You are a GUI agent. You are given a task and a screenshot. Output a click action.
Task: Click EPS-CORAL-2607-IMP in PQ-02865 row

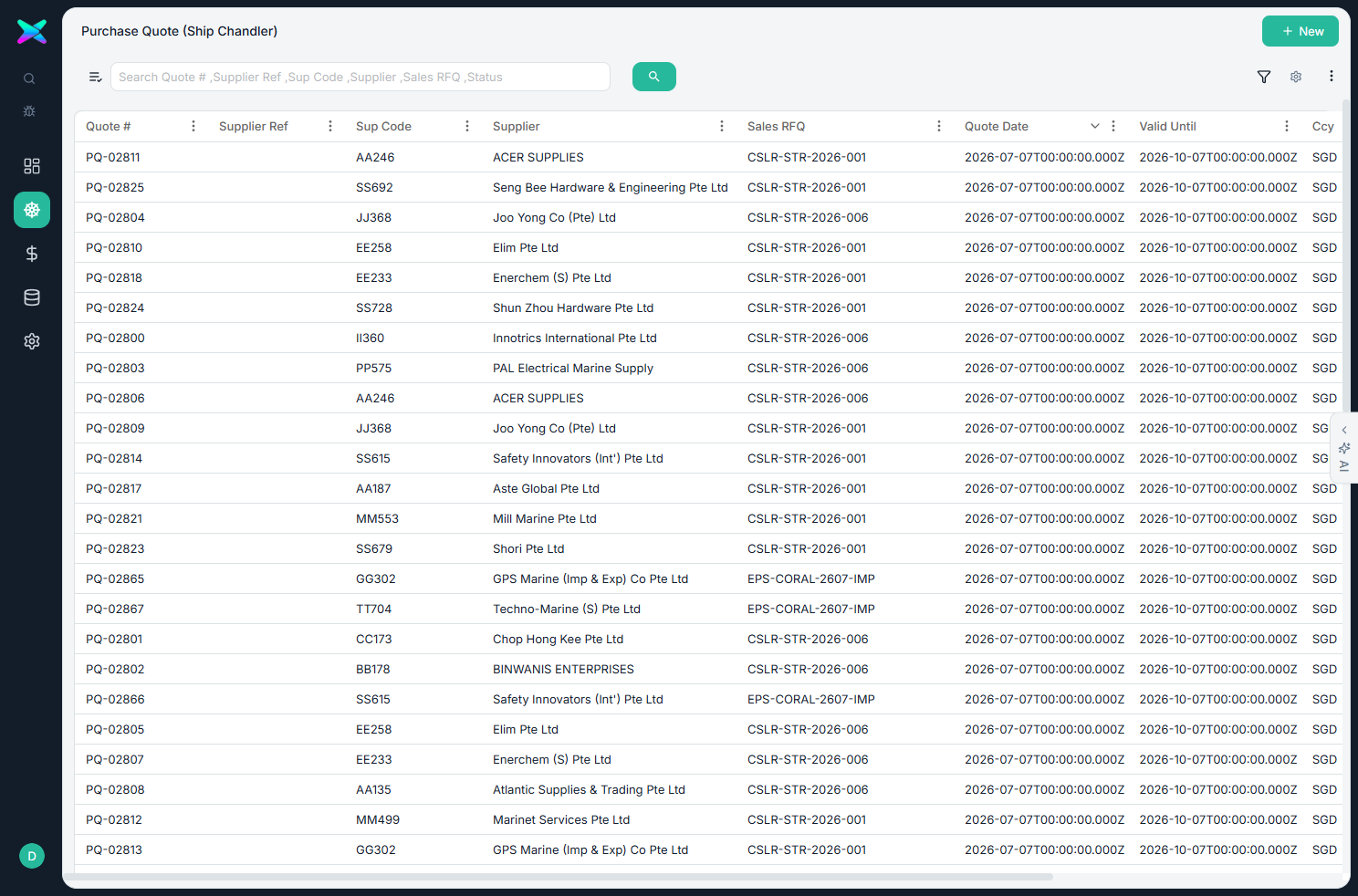(811, 578)
